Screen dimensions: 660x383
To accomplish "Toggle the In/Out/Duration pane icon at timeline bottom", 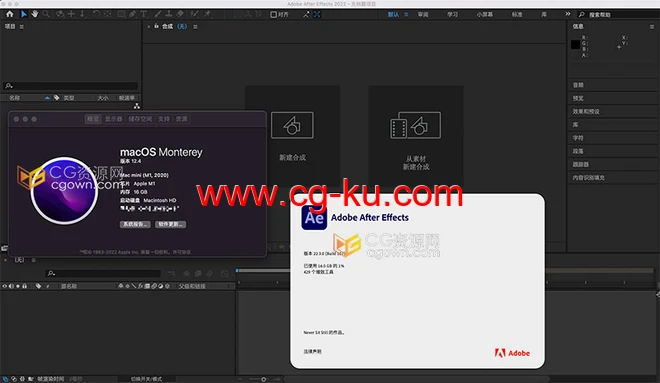I will tap(22, 379).
